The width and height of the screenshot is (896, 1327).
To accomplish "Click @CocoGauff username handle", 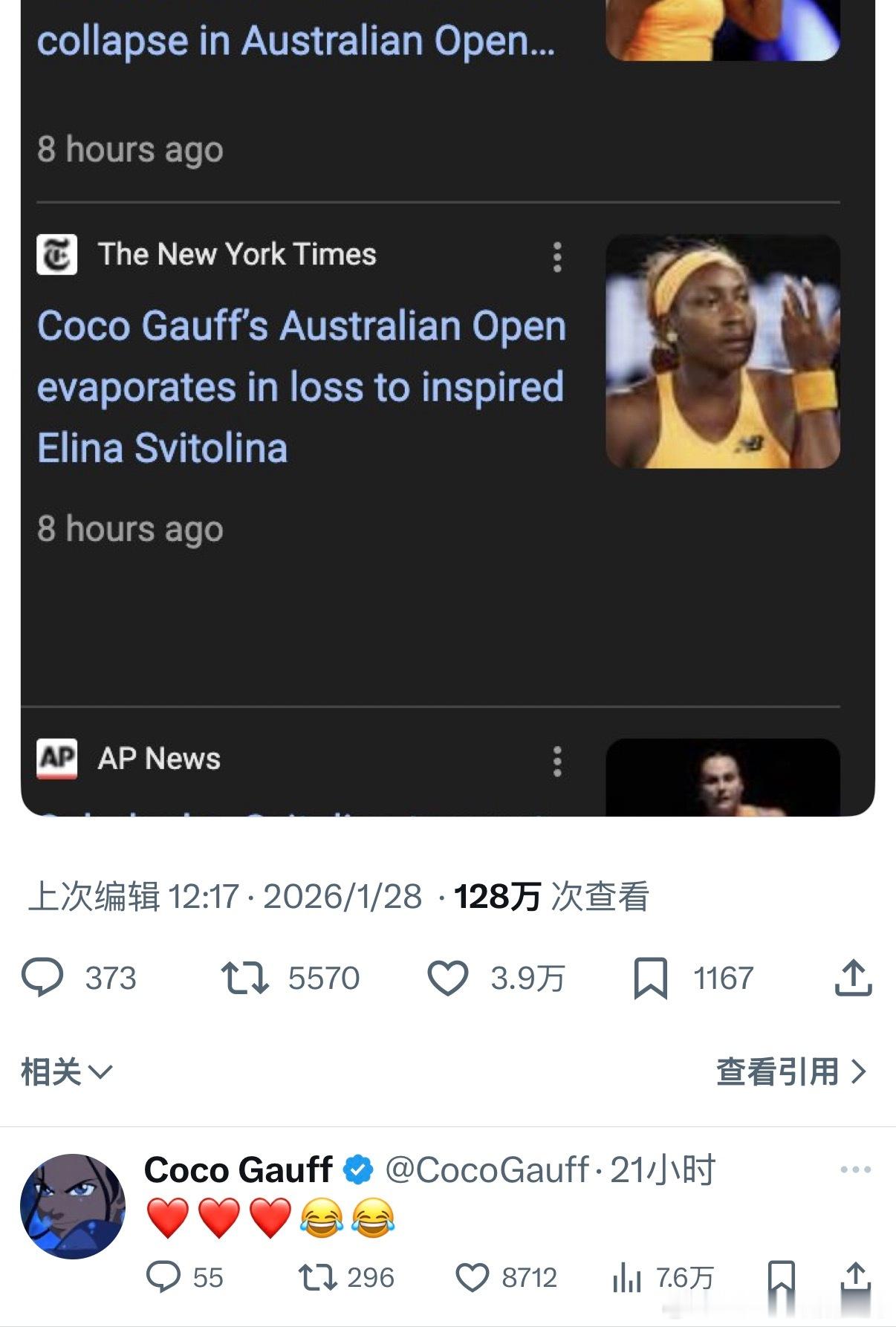I will [x=487, y=1169].
